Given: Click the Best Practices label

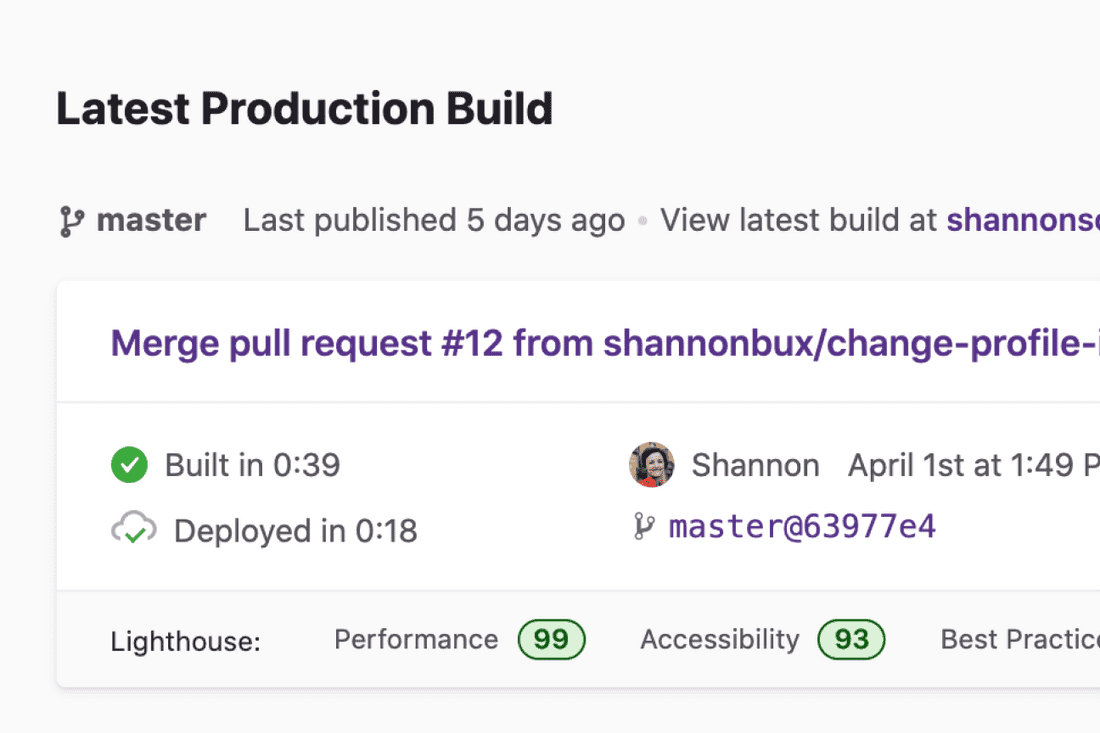Looking at the screenshot, I should [1020, 640].
